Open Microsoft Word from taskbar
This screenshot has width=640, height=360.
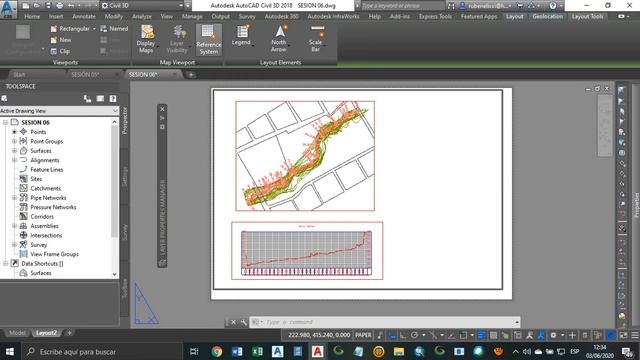point(237,351)
